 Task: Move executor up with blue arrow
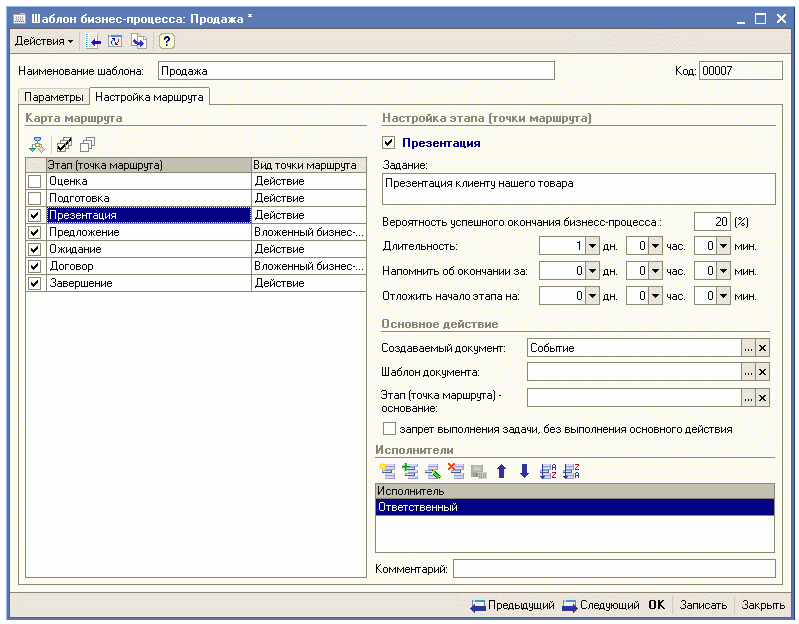[x=501, y=471]
